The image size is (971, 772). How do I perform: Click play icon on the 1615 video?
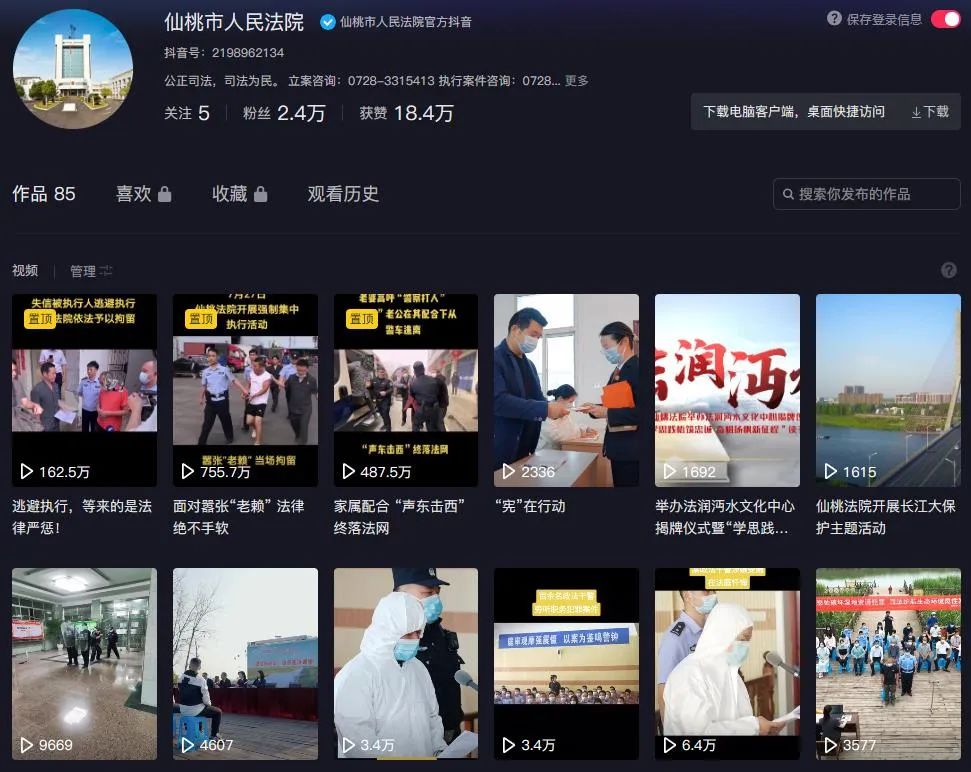(830, 472)
